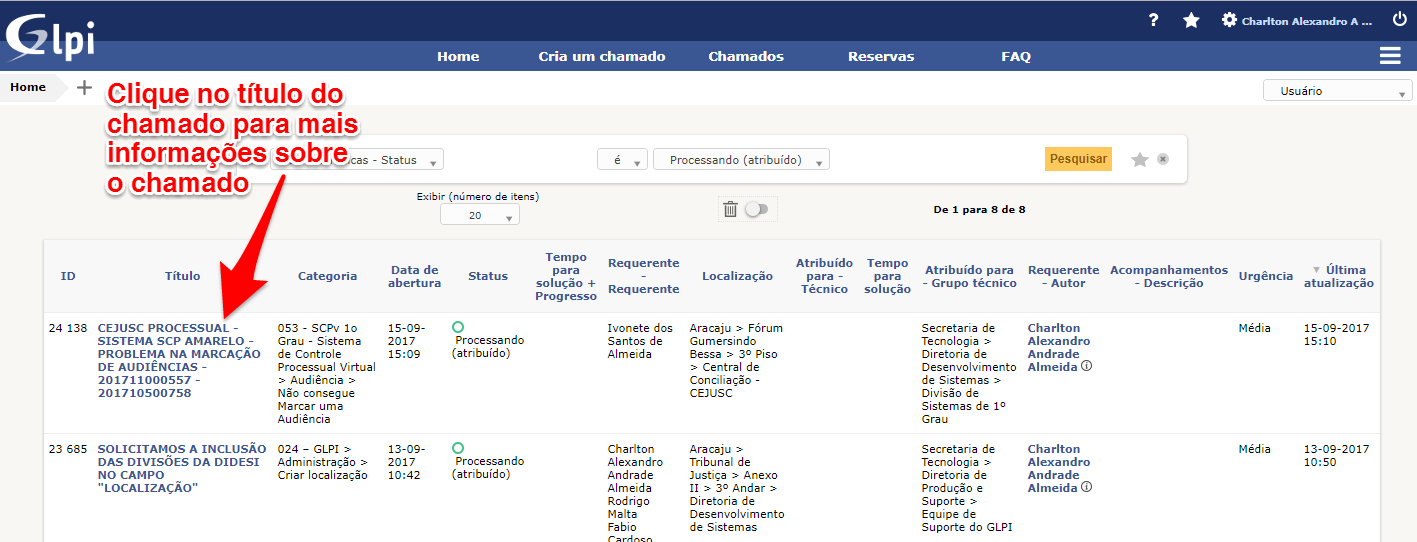1417x542 pixels.
Task: Click the power logout icon
Action: pyautogui.click(x=1399, y=20)
